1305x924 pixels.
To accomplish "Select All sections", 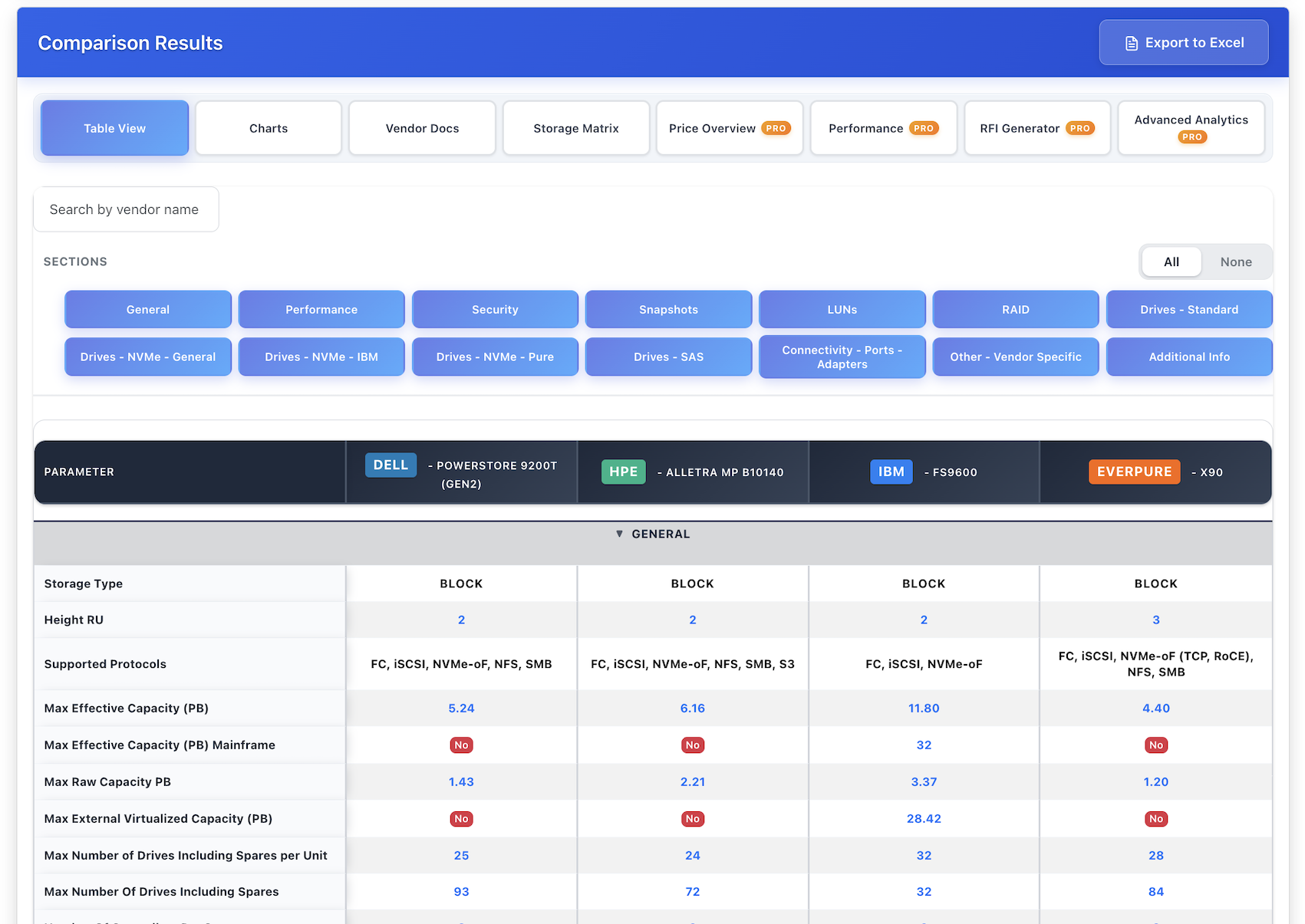I will point(1172,261).
